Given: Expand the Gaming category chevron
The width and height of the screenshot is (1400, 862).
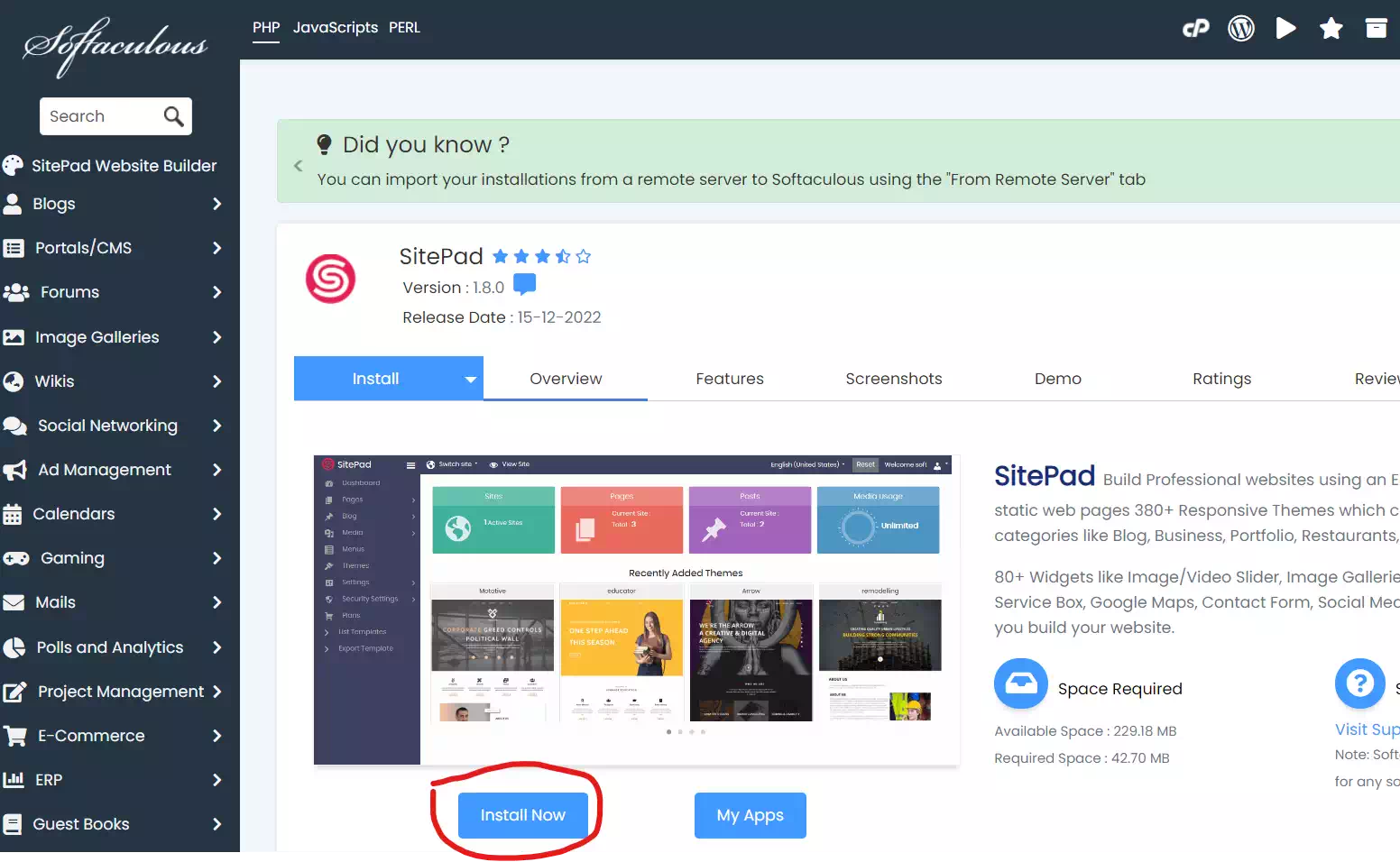Looking at the screenshot, I should tap(216, 558).
